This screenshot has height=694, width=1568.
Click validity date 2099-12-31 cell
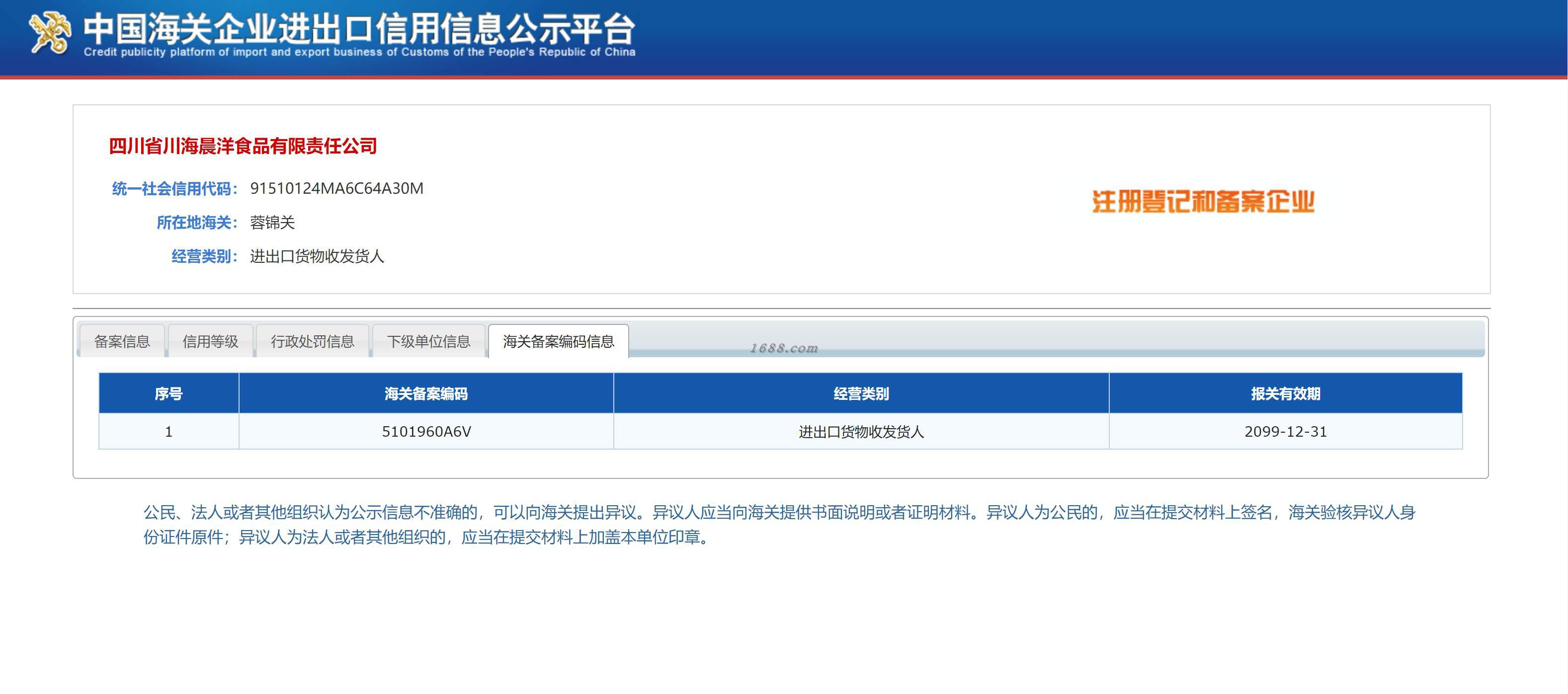1286,432
